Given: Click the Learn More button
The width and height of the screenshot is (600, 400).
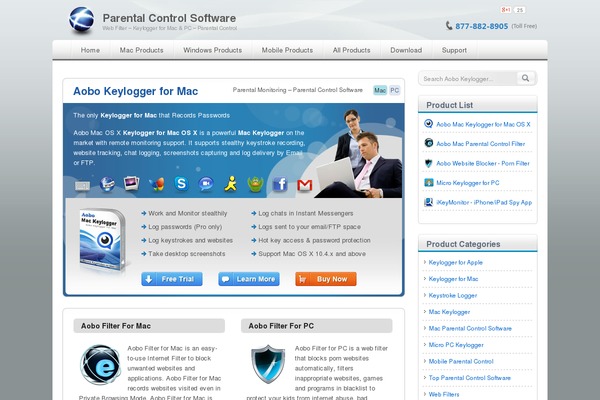Looking at the screenshot, I should (x=249, y=279).
